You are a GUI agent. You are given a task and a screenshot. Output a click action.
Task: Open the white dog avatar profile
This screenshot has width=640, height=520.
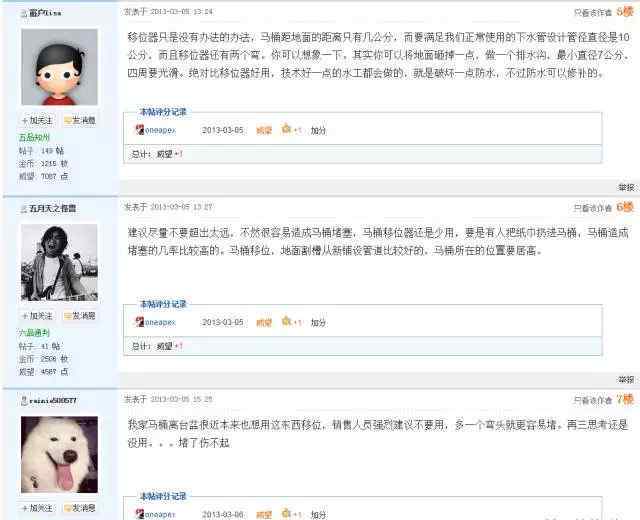click(x=59, y=454)
